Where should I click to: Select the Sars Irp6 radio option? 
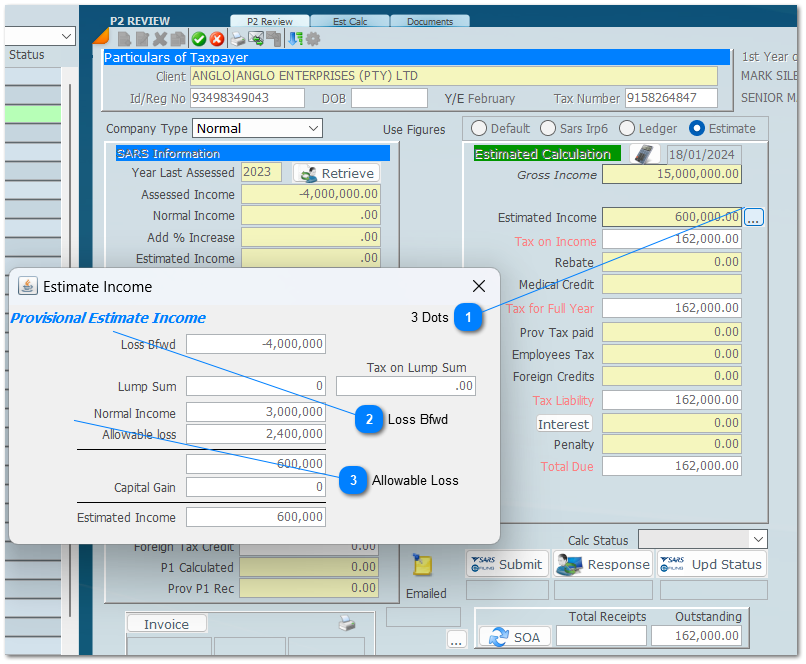(548, 128)
